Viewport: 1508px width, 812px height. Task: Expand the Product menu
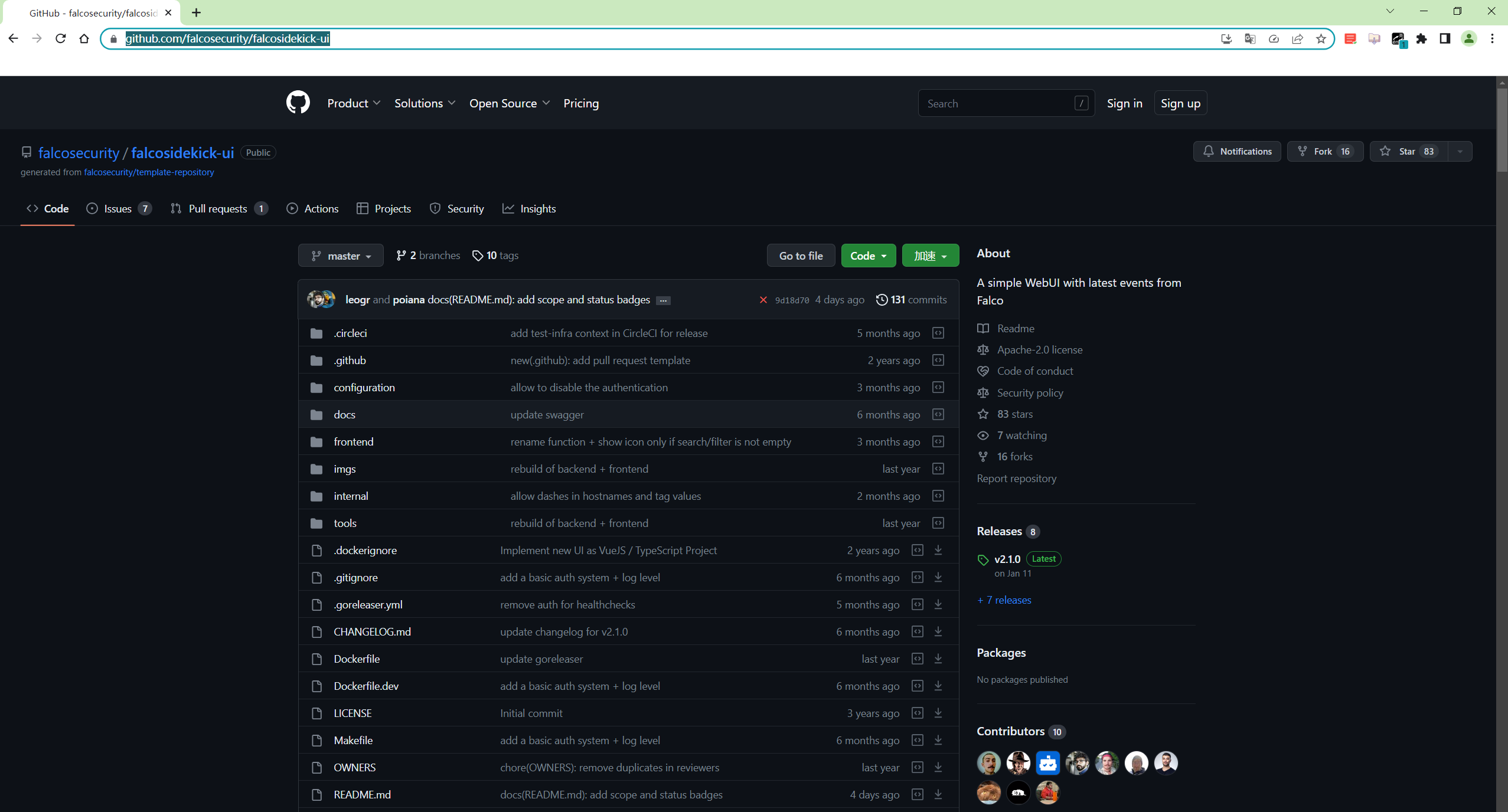pyautogui.click(x=353, y=103)
